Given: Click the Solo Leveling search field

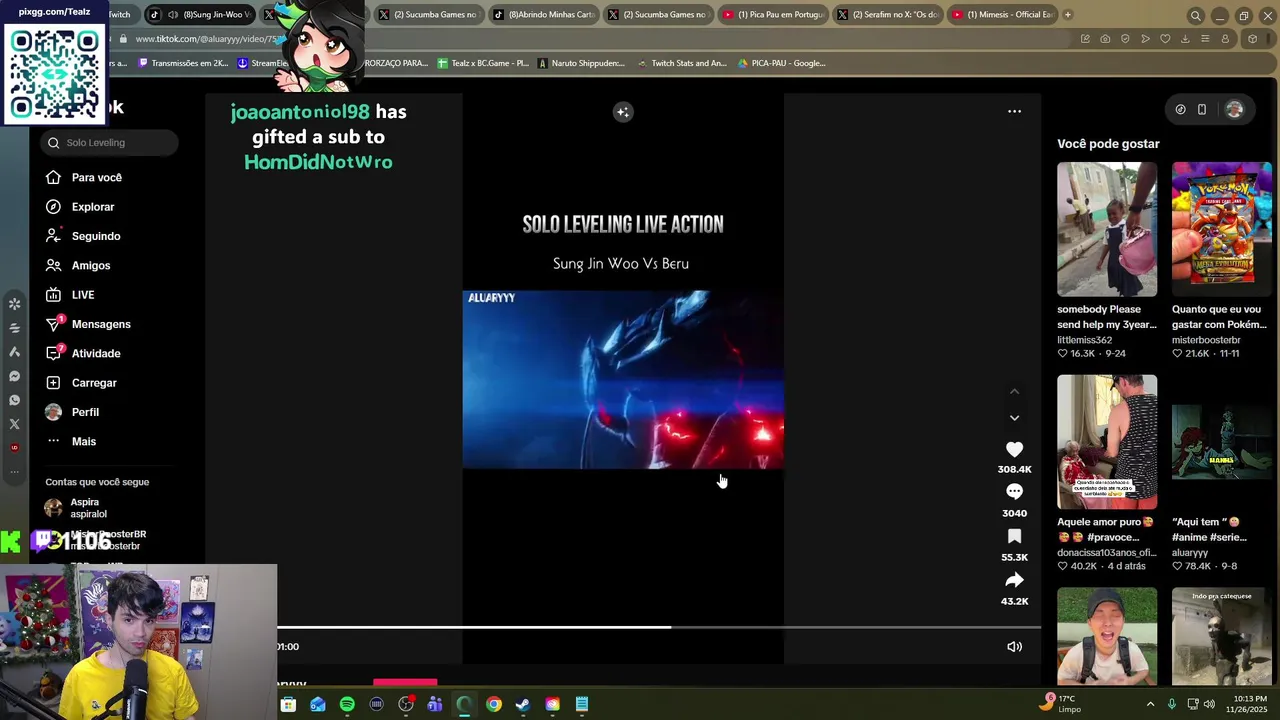Looking at the screenshot, I should pyautogui.click(x=110, y=143).
